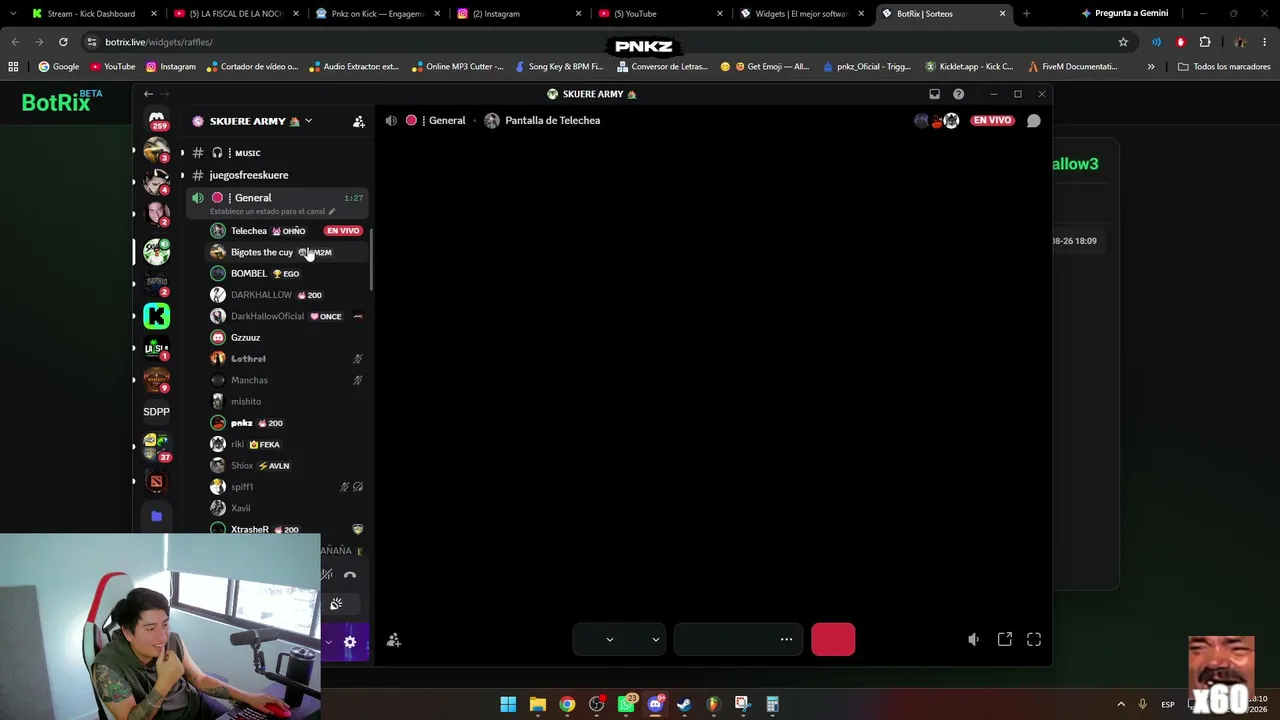Image resolution: width=1280 pixels, height=720 pixels.
Task: Select user Telechea in voice list
Action: pos(286,231)
